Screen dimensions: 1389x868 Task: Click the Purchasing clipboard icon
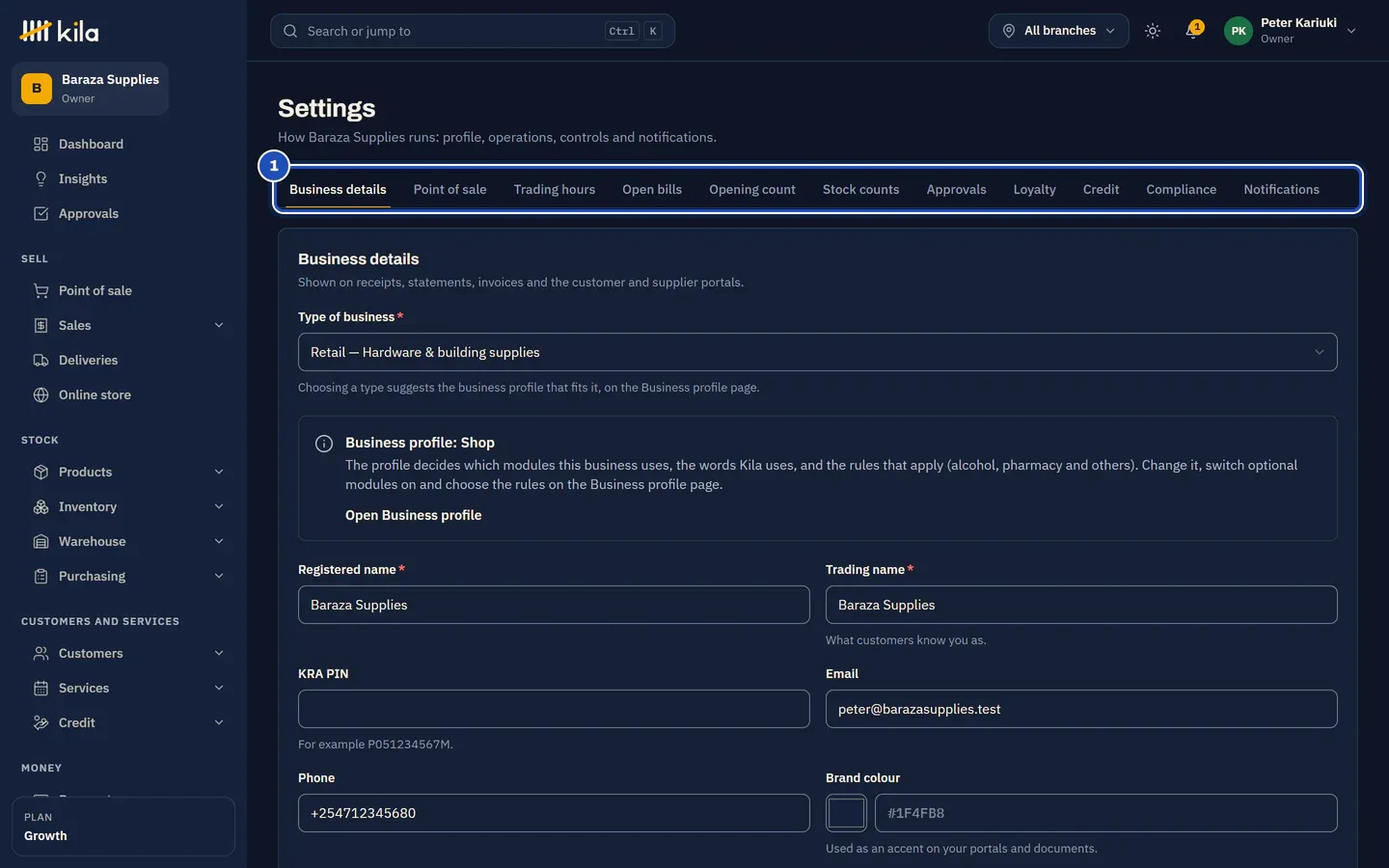coord(41,576)
